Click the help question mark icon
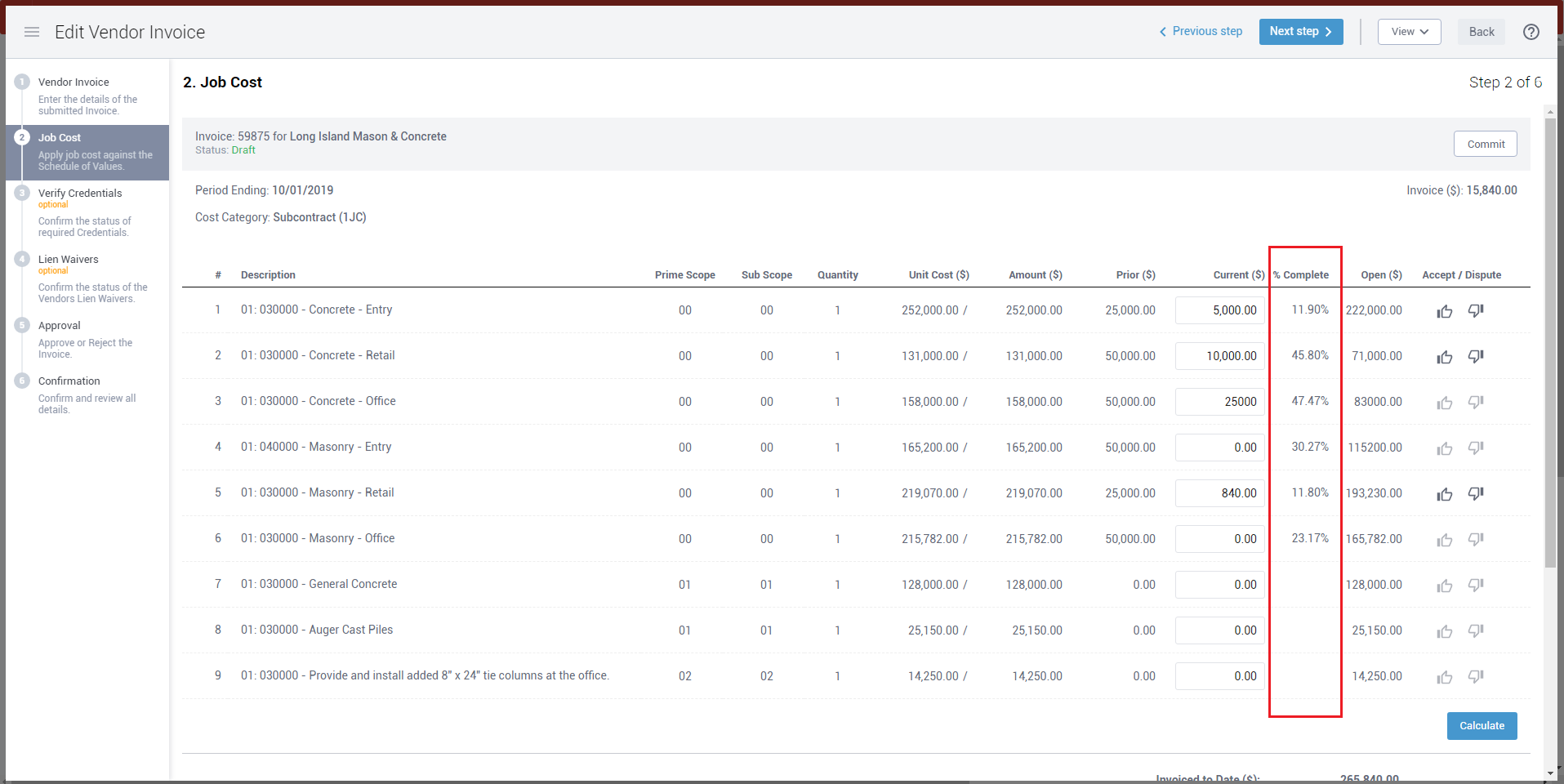Viewport: 1564px width, 784px height. coord(1531,32)
